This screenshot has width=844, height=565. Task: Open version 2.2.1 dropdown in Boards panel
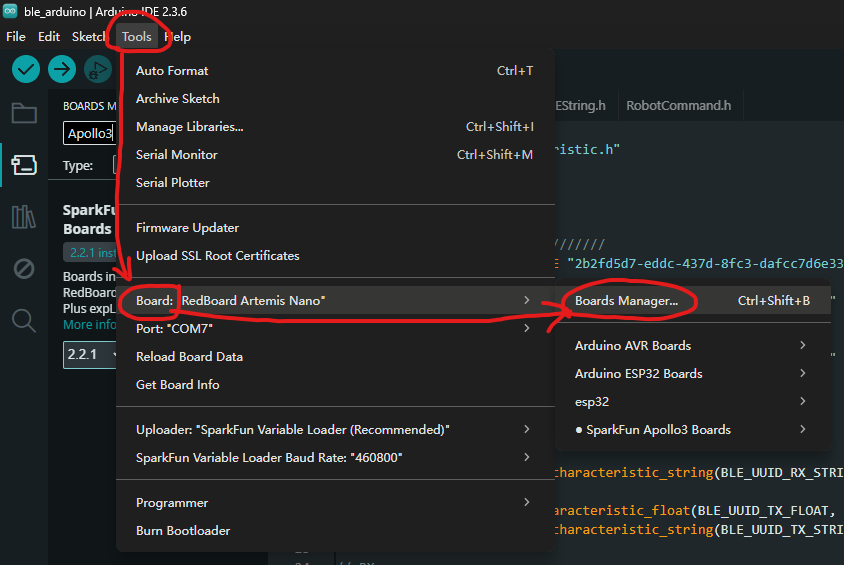[x=88, y=354]
